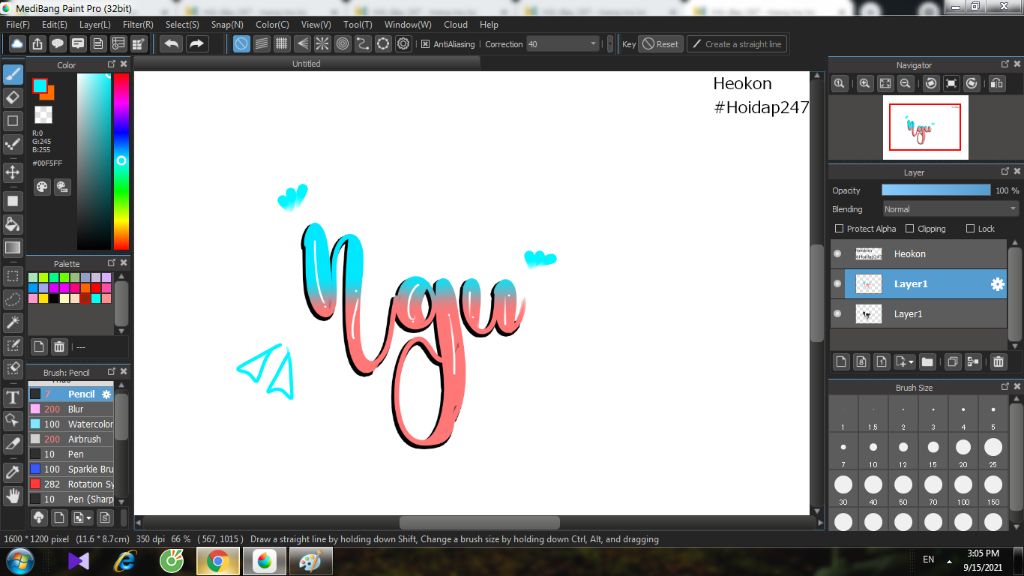
Task: Enable Clipping checkbox
Action: [910, 229]
